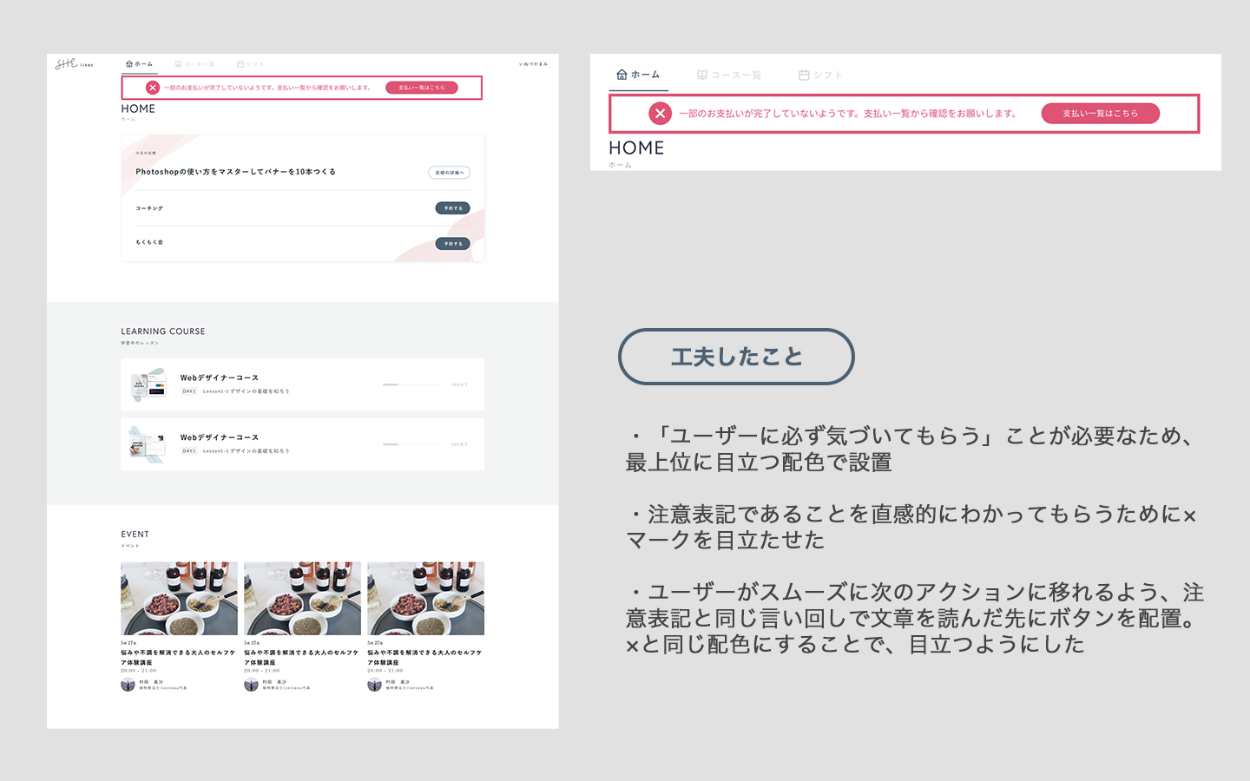Open the second event photo thumbnail
The height and width of the screenshot is (781, 1250).
click(302, 598)
